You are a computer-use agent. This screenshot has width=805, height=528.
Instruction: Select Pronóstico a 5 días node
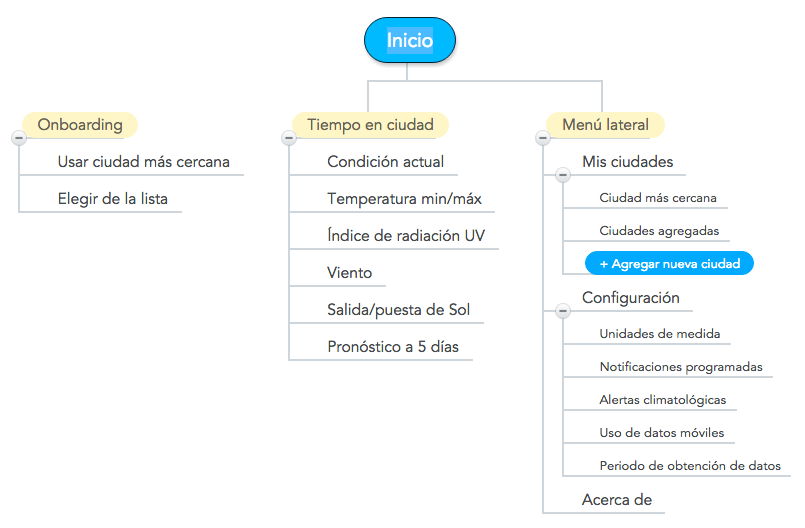tap(393, 347)
